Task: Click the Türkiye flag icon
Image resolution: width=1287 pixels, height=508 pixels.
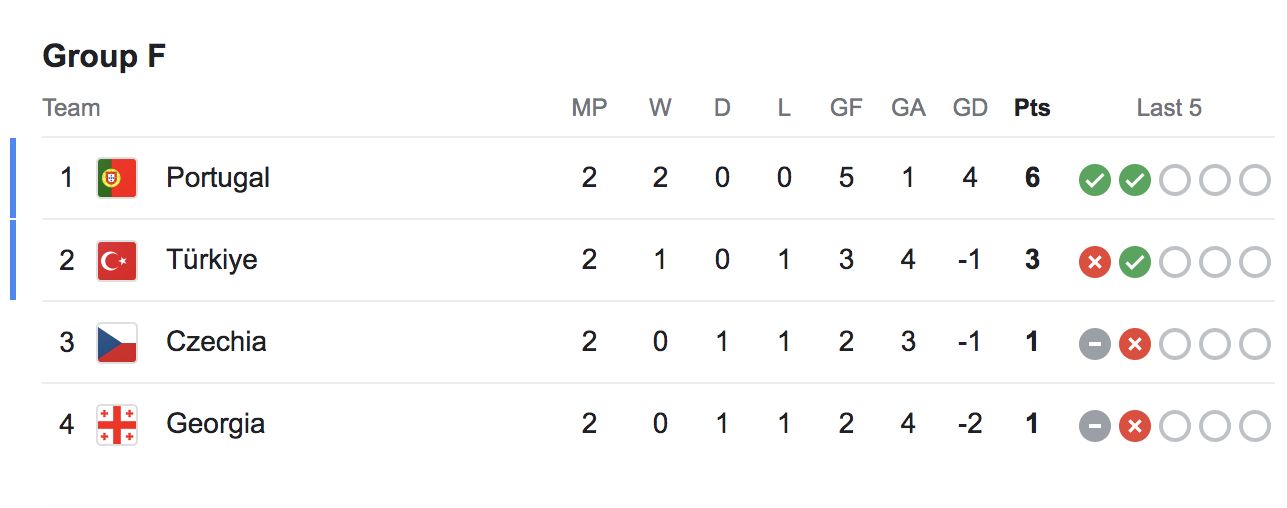Action: tap(117, 260)
